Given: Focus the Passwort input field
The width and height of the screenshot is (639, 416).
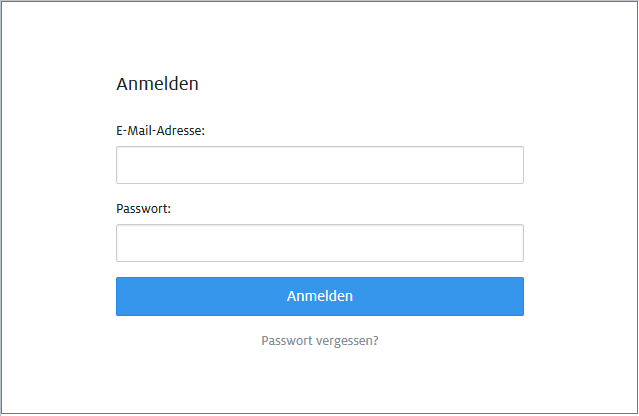Looking at the screenshot, I should tap(319, 243).
